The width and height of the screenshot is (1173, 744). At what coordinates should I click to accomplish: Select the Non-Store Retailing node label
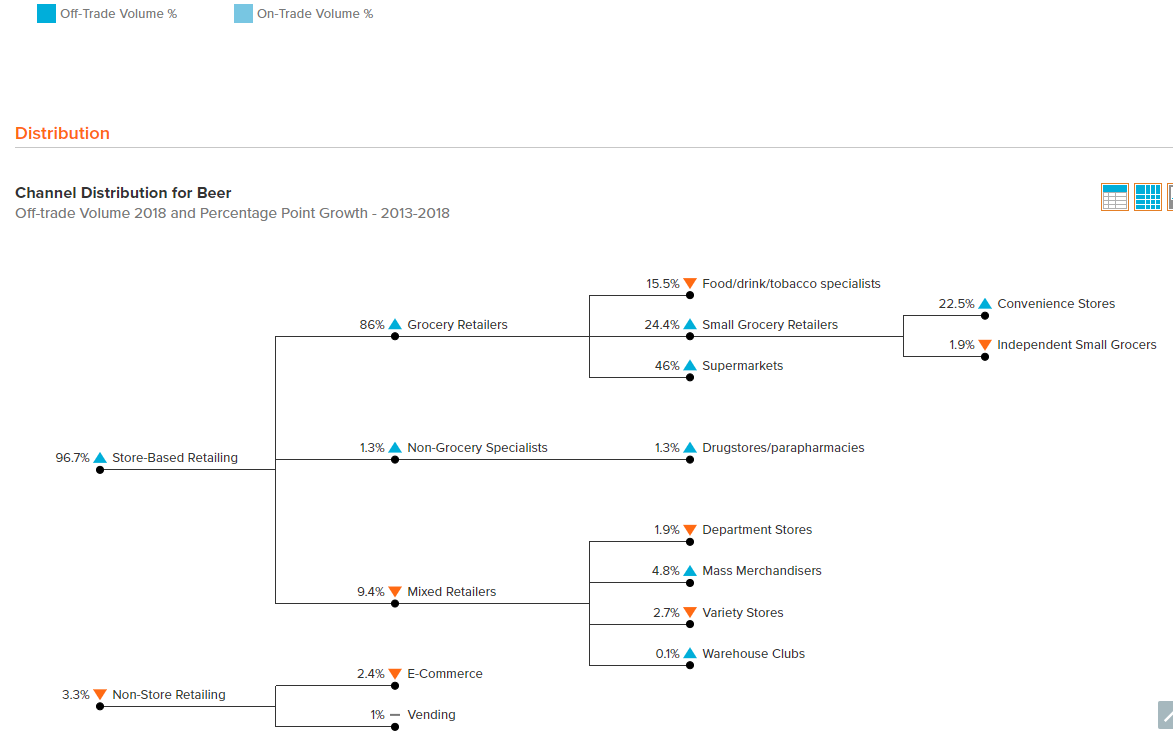(x=169, y=695)
